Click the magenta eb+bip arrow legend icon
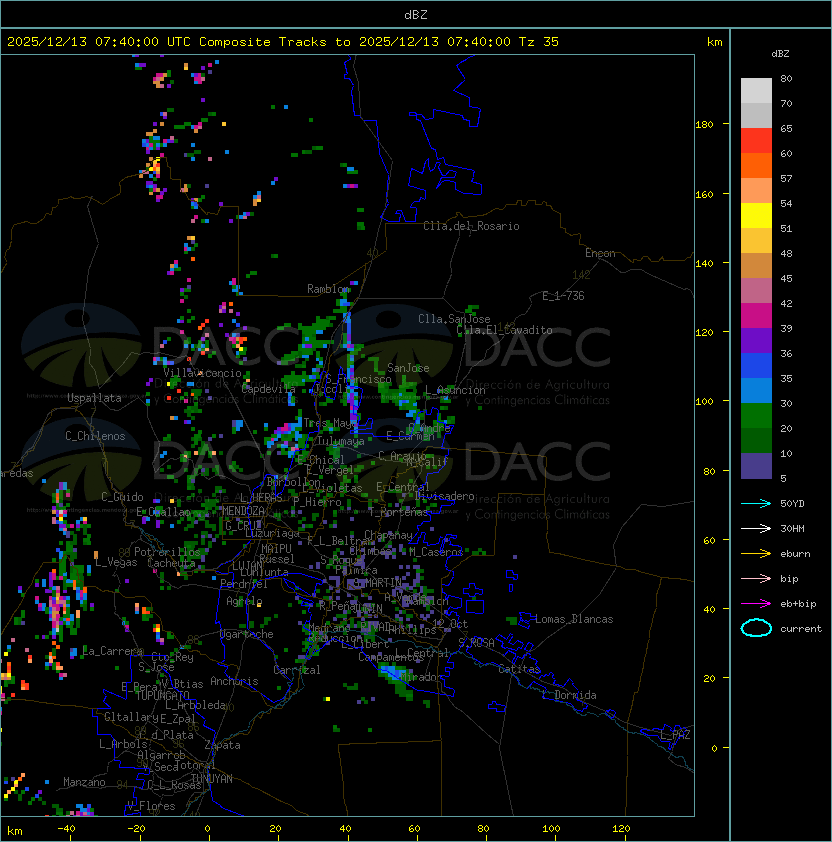The image size is (832, 842). (x=756, y=604)
